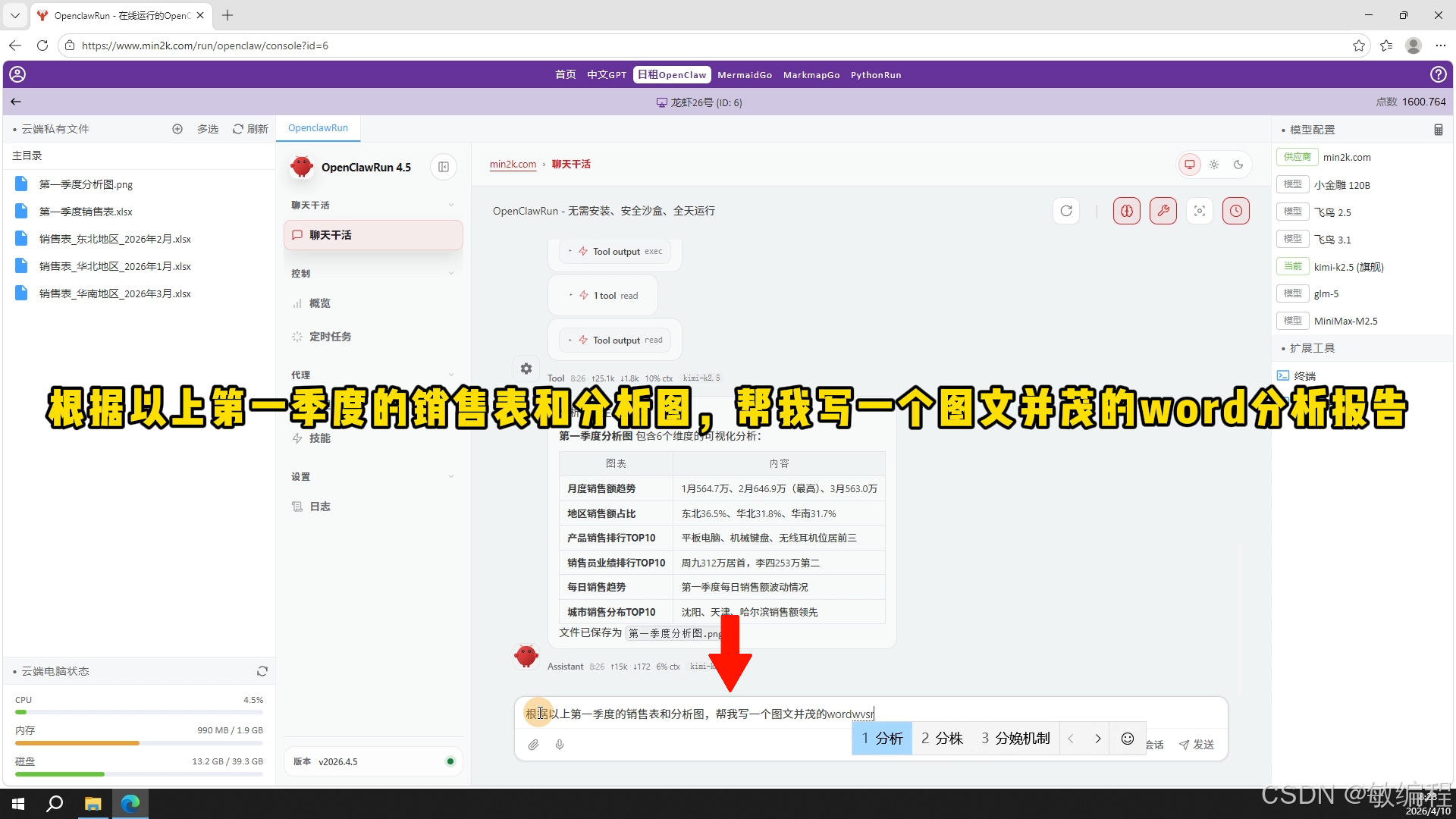This screenshot has height=819, width=1456.
Task: Open the min2k.com breadcrumb link
Action: [x=513, y=164]
